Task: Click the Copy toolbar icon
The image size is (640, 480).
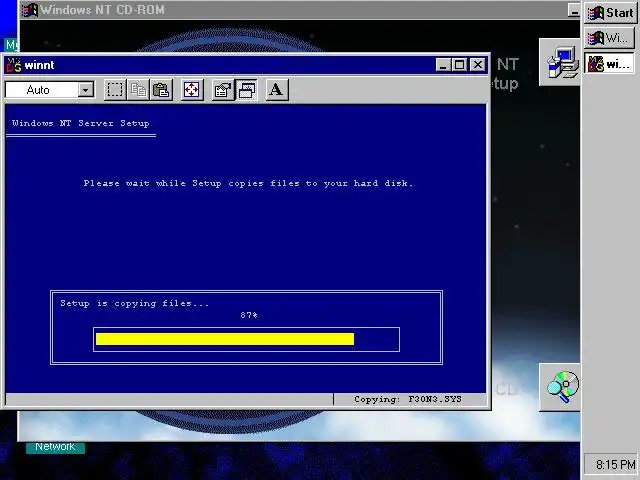Action: 138,90
